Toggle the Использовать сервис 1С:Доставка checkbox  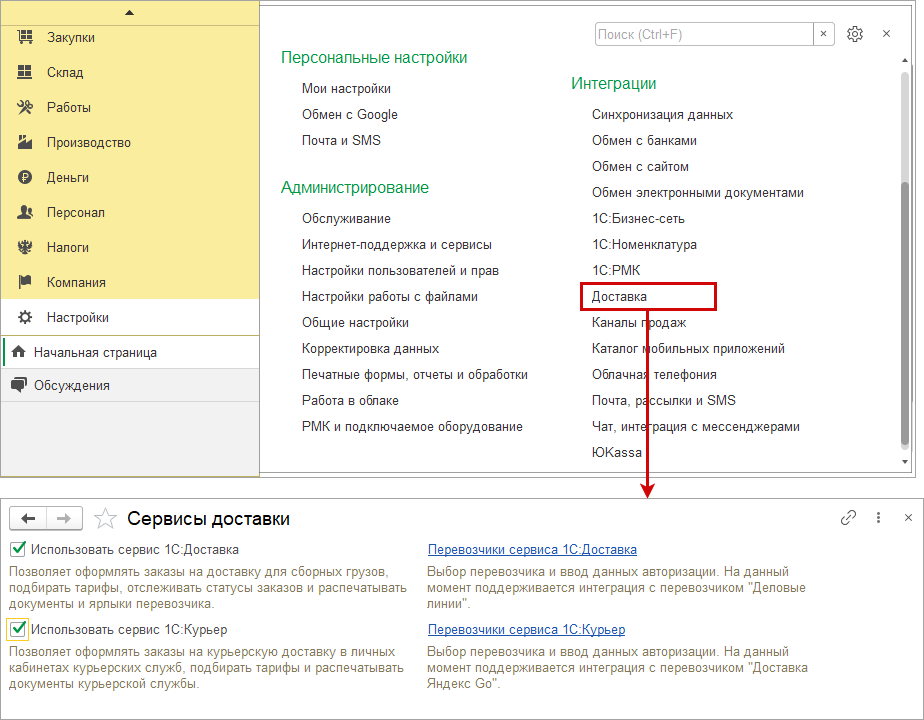18,549
